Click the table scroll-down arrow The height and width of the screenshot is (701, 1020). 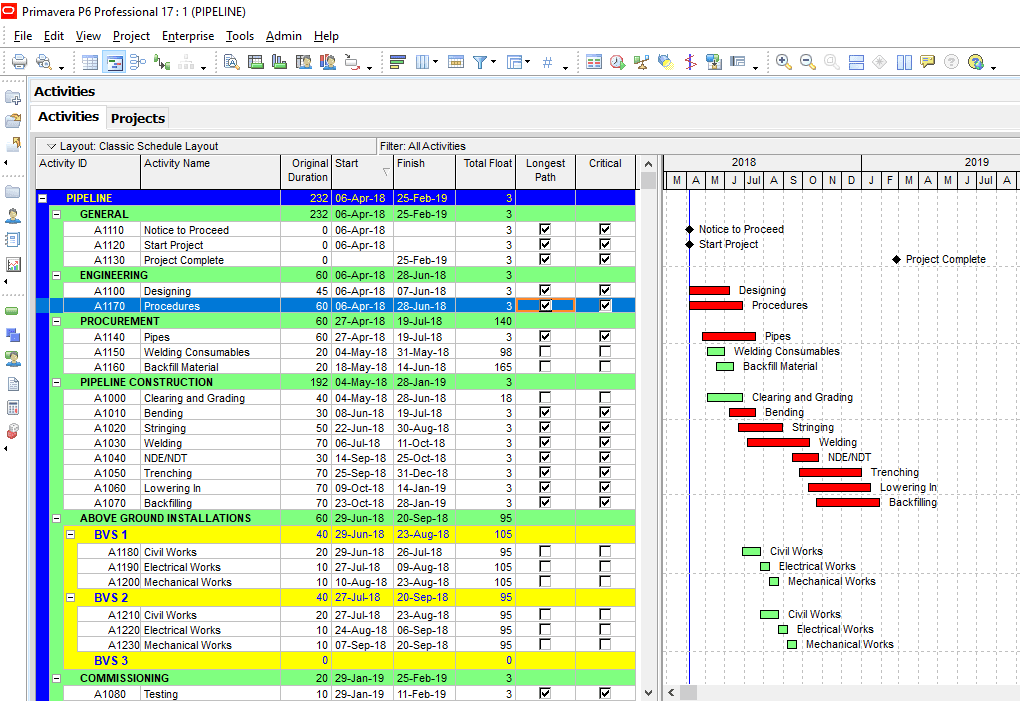click(648, 693)
